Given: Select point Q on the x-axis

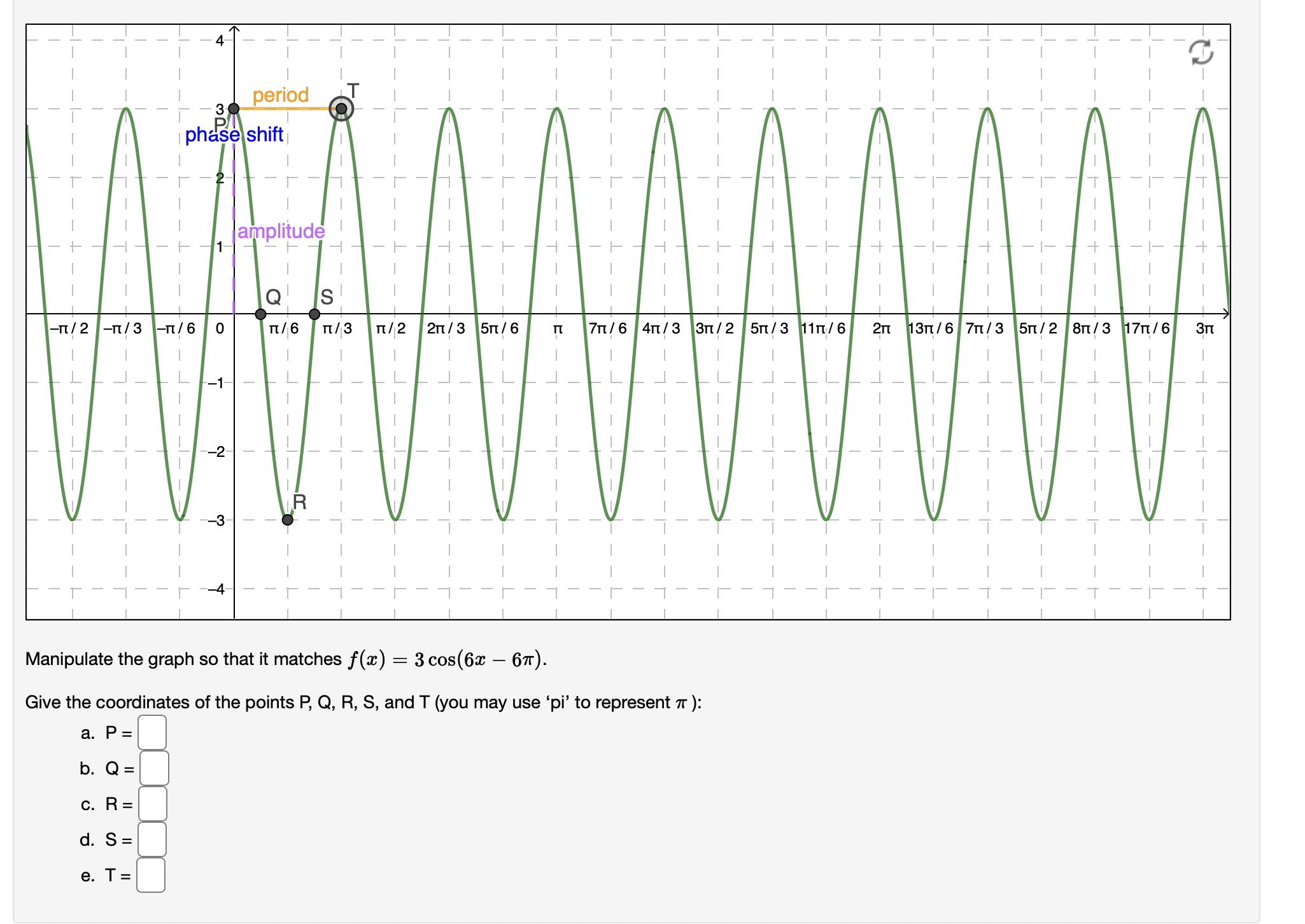Looking at the screenshot, I should tap(261, 314).
